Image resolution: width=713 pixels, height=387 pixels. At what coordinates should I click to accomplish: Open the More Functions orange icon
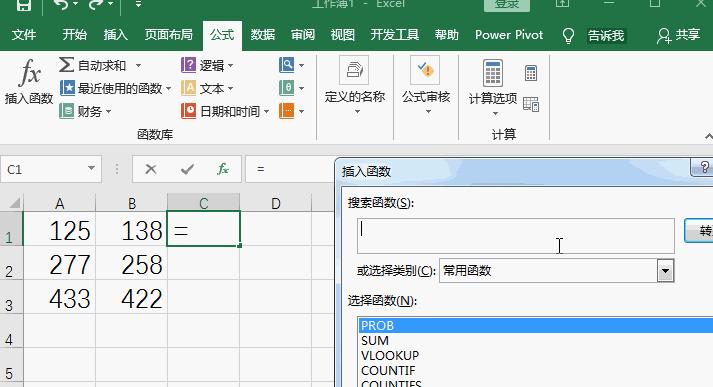pyautogui.click(x=286, y=111)
